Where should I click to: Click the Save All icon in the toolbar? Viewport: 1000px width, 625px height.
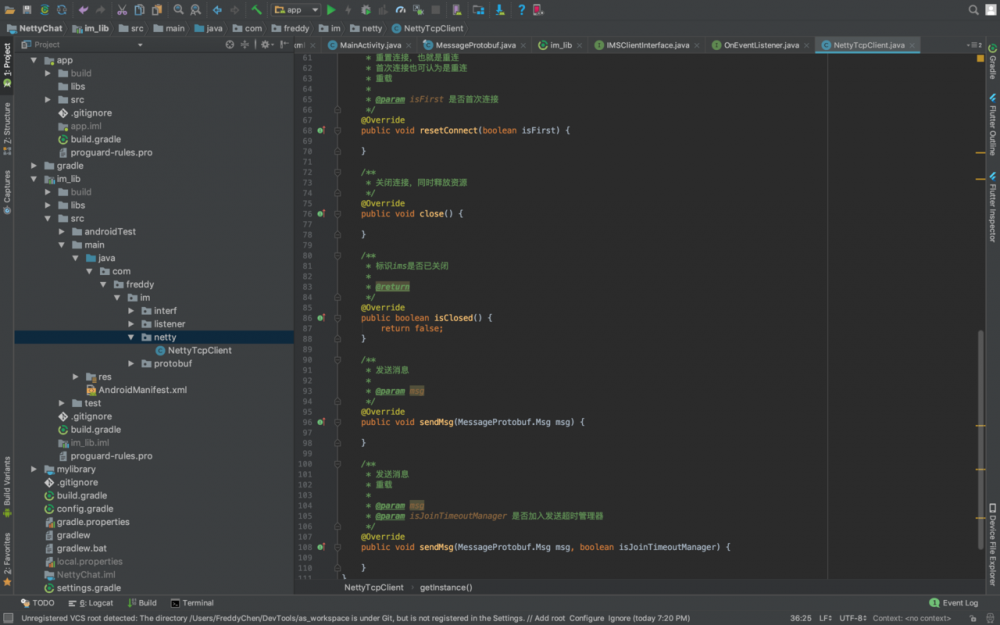(x=25, y=8)
